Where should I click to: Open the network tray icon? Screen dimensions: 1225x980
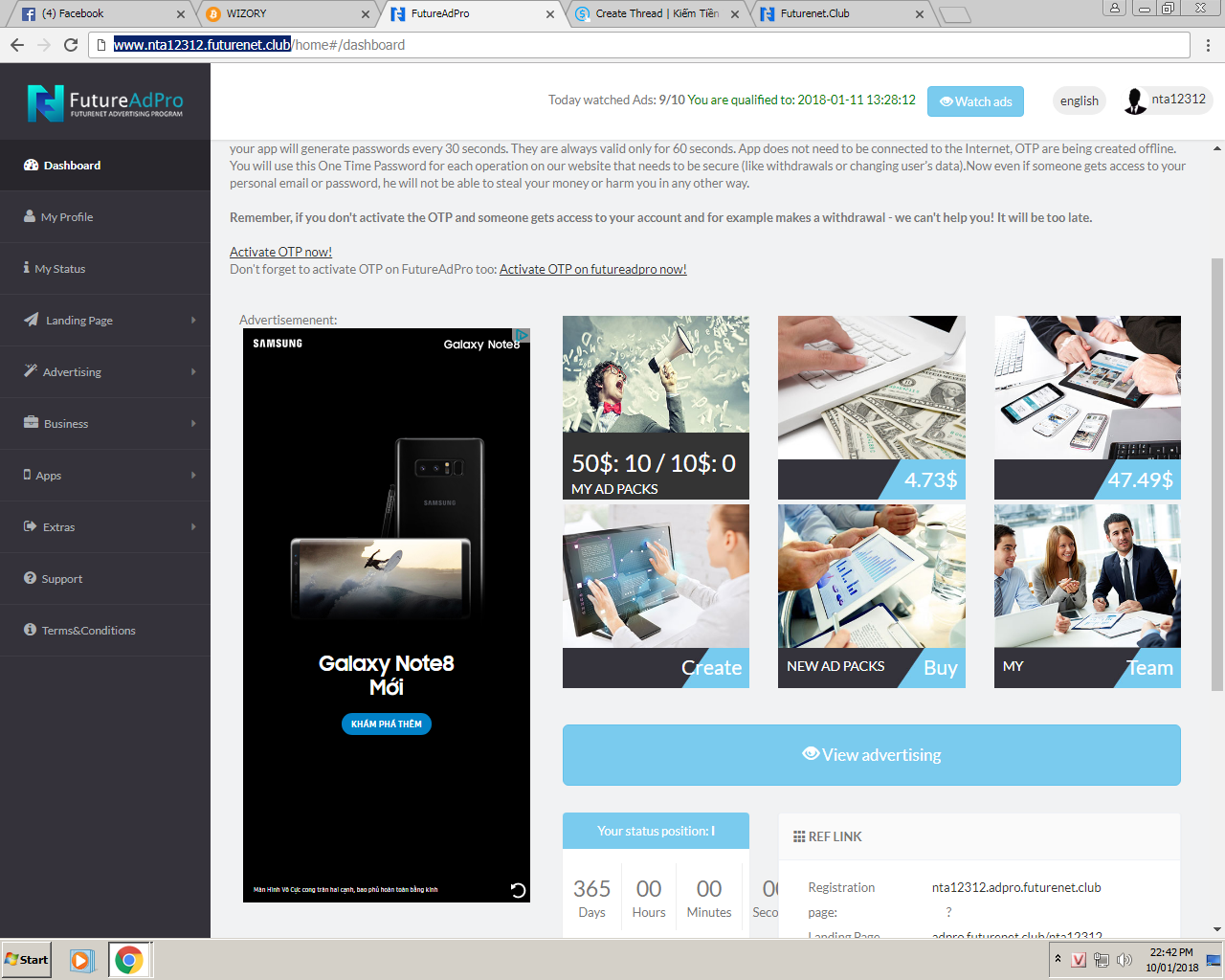(1102, 960)
